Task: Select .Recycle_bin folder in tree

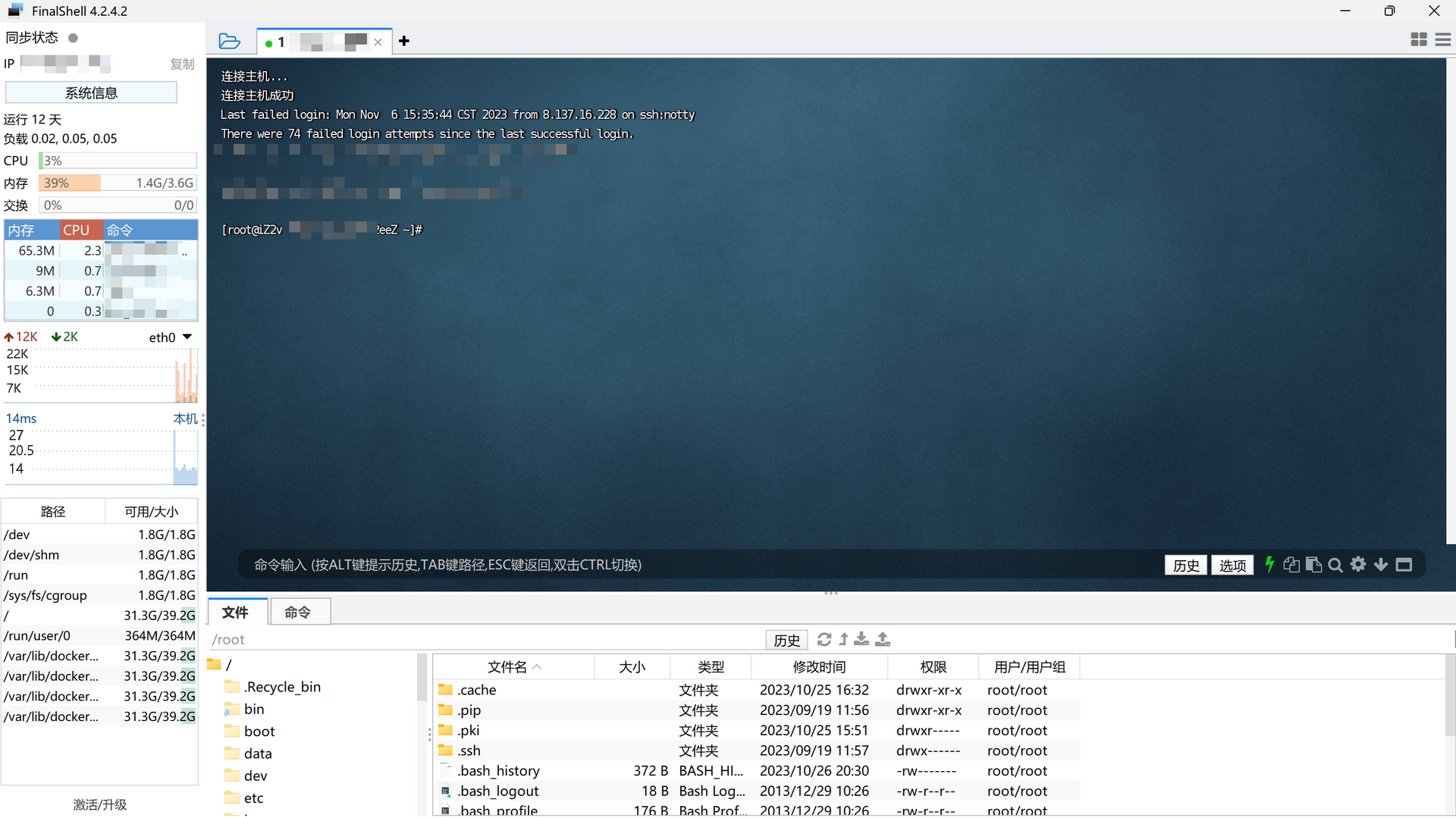Action: click(273, 687)
